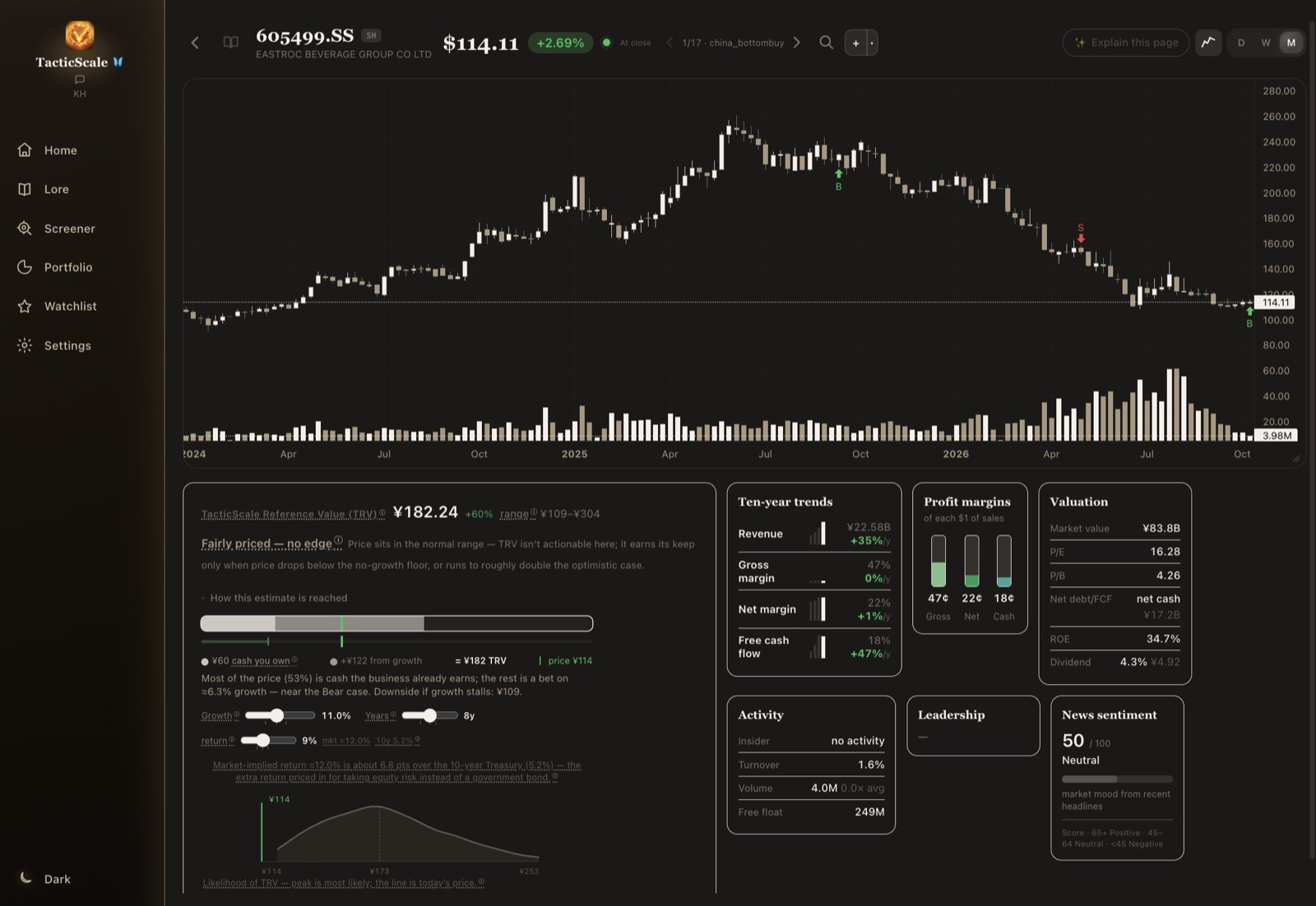Open the Fairly priced — no edge explanation
Screen dimensions: 1316x906
point(271,543)
